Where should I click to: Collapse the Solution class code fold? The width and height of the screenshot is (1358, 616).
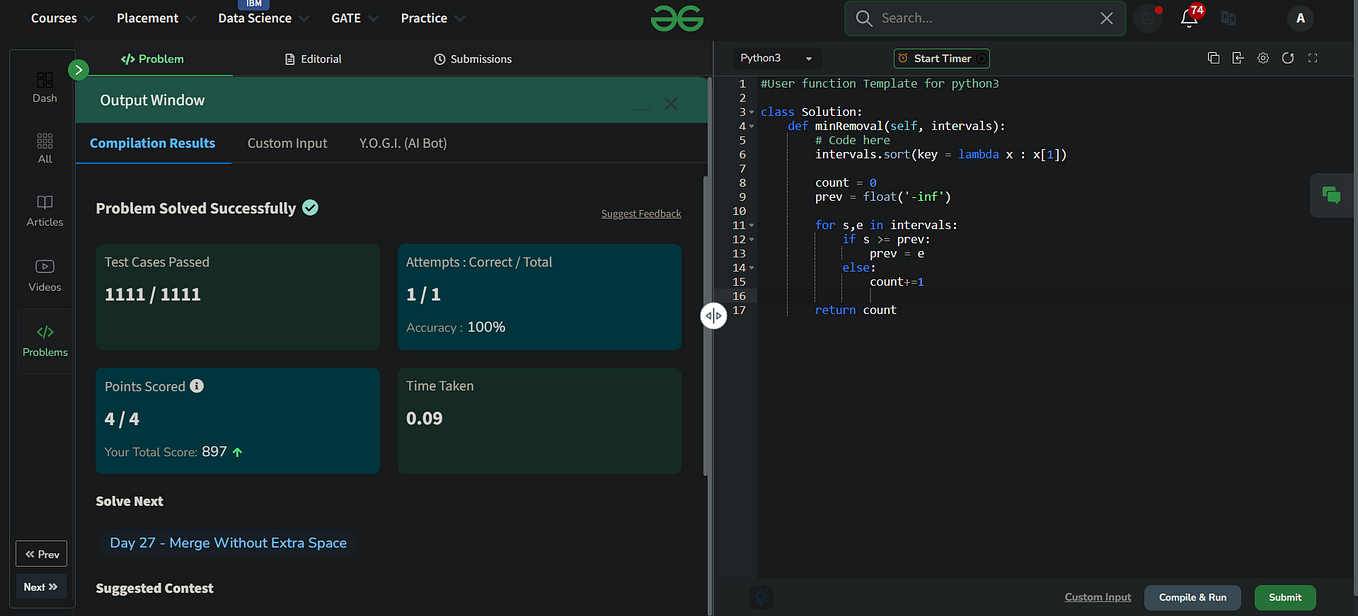[753, 111]
